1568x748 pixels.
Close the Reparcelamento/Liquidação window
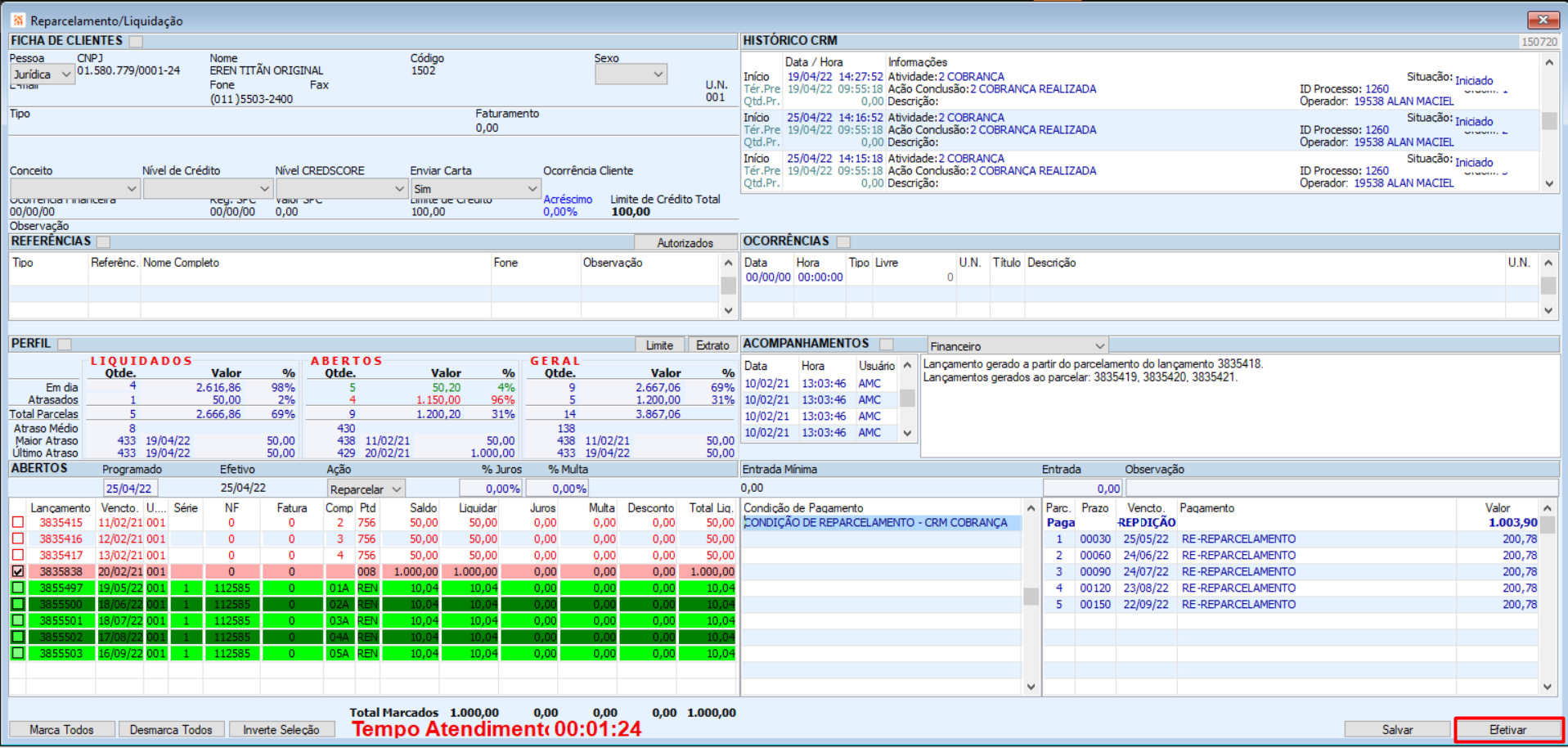coord(1542,20)
